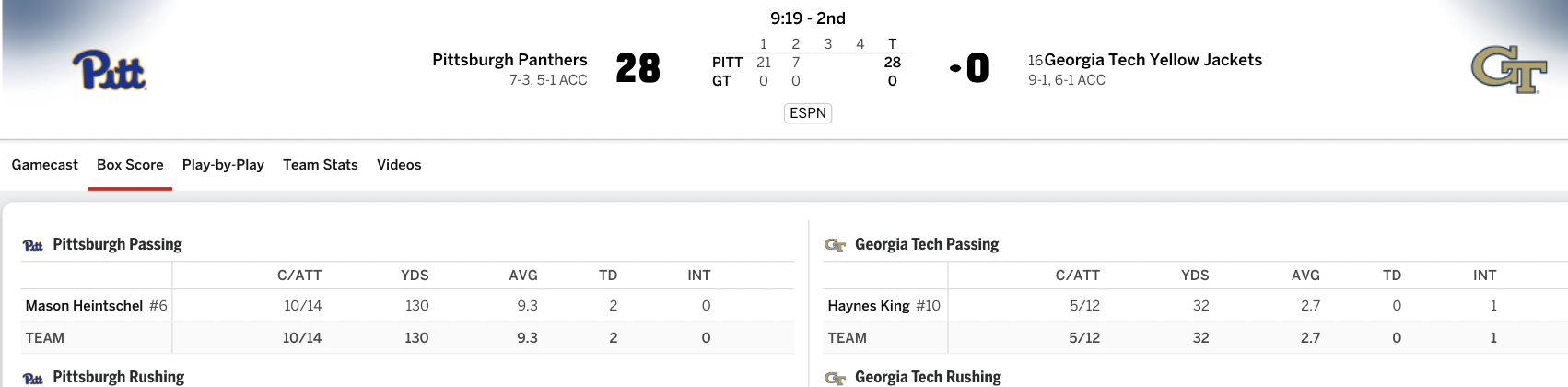Viewport: 1568px width, 387px height.
Task: Click the large Pitt logo
Action: (x=110, y=70)
